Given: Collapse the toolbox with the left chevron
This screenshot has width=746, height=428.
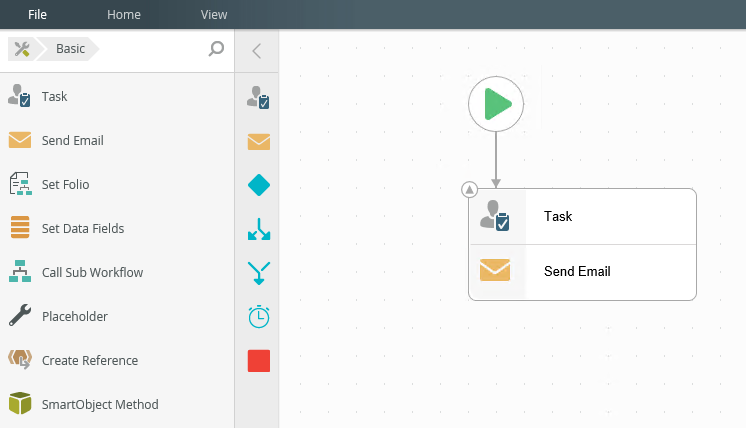Looking at the screenshot, I should [x=256, y=51].
